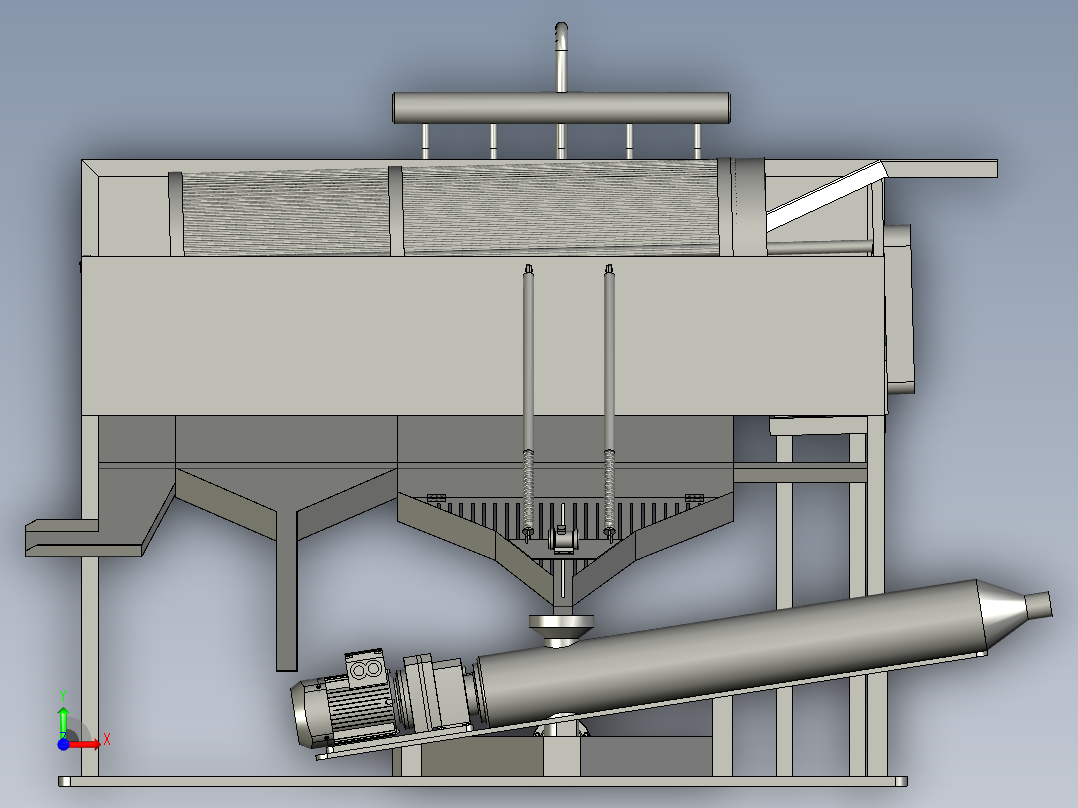Image resolution: width=1078 pixels, height=808 pixels.
Task: Select the base frame bottom plate
Action: point(483,781)
